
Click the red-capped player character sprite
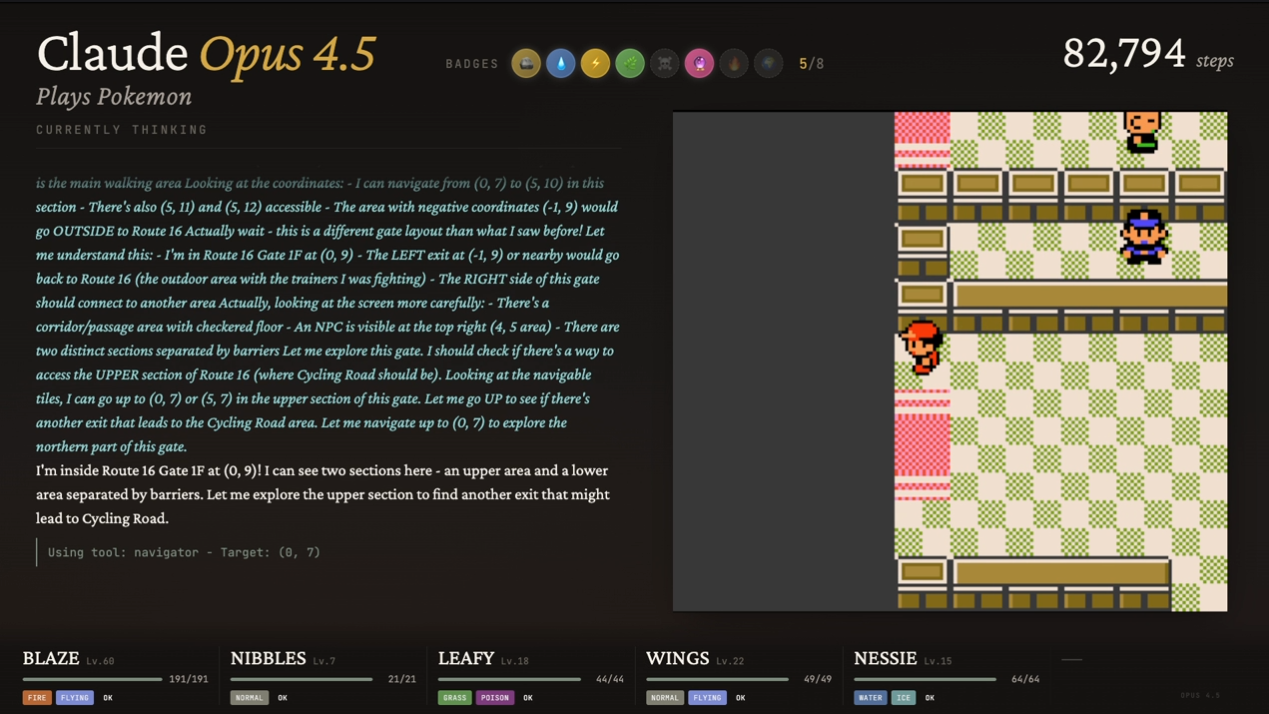pyautogui.click(x=920, y=346)
